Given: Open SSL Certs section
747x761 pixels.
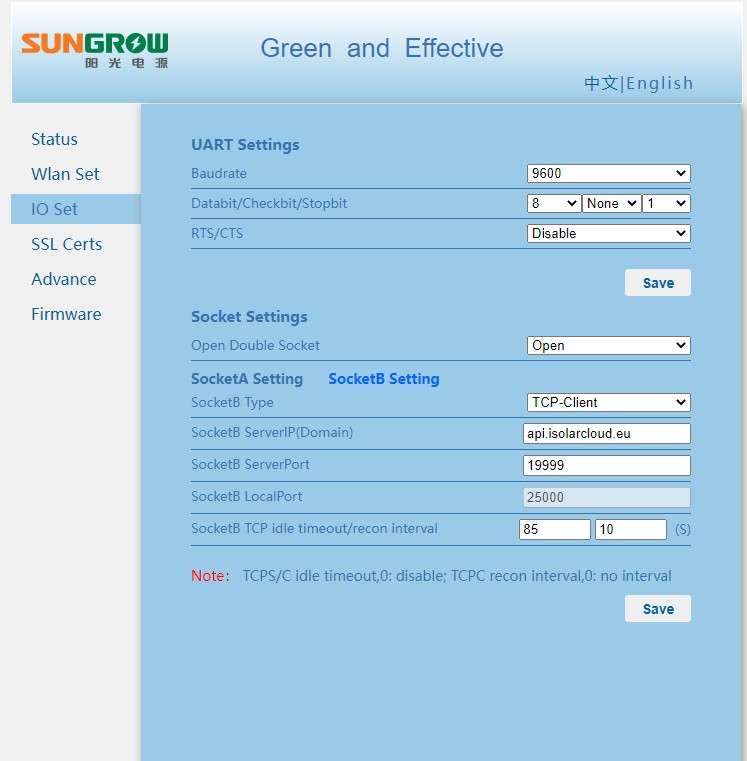Looking at the screenshot, I should point(66,244).
